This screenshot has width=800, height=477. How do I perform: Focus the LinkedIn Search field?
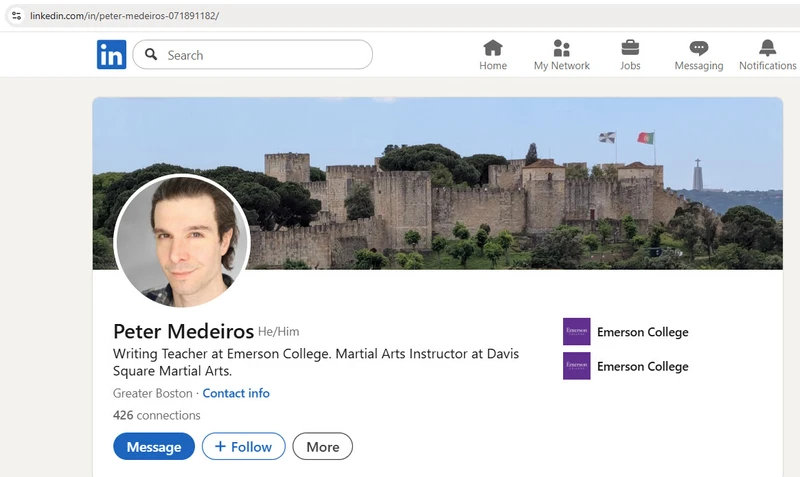coord(253,55)
